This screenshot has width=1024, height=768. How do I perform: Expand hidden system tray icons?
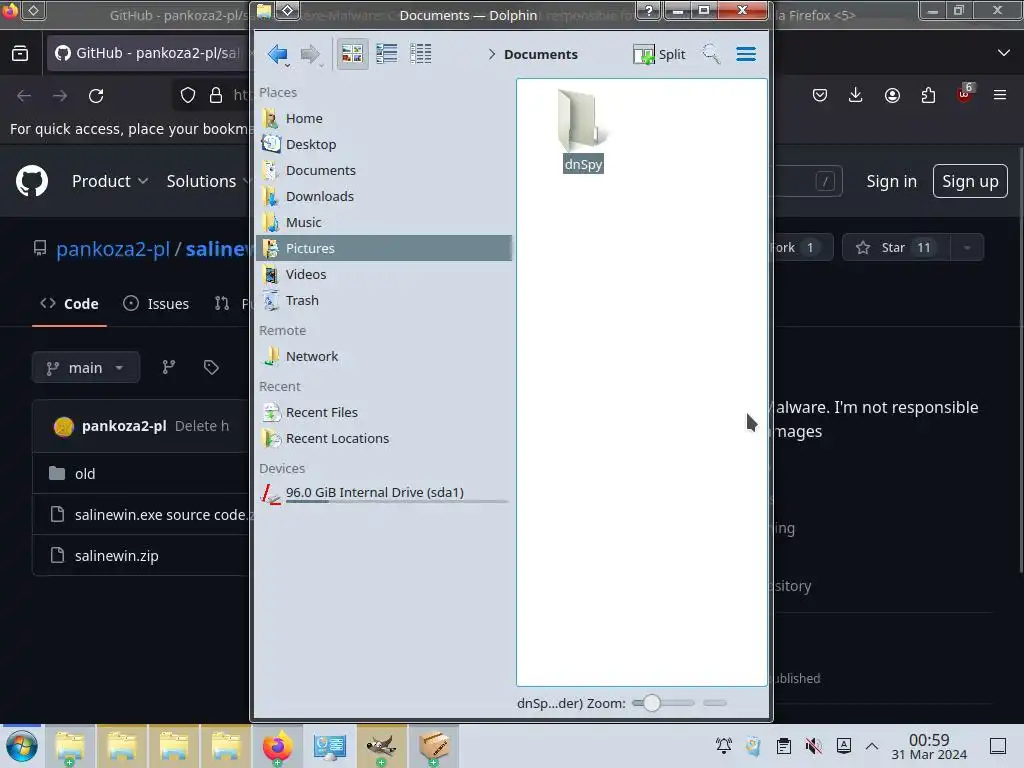click(x=872, y=746)
